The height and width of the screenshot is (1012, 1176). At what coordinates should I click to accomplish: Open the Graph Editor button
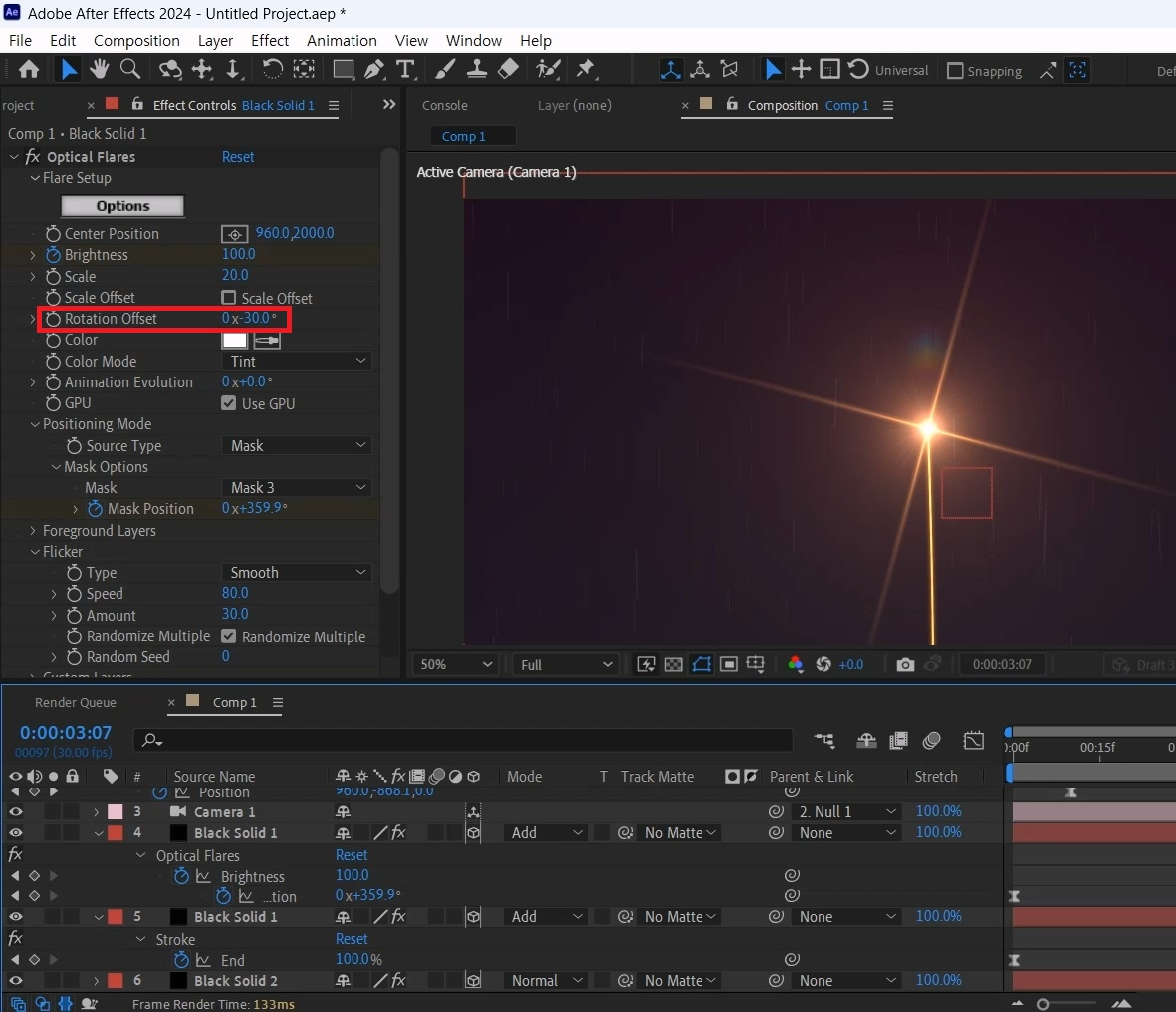coord(974,741)
